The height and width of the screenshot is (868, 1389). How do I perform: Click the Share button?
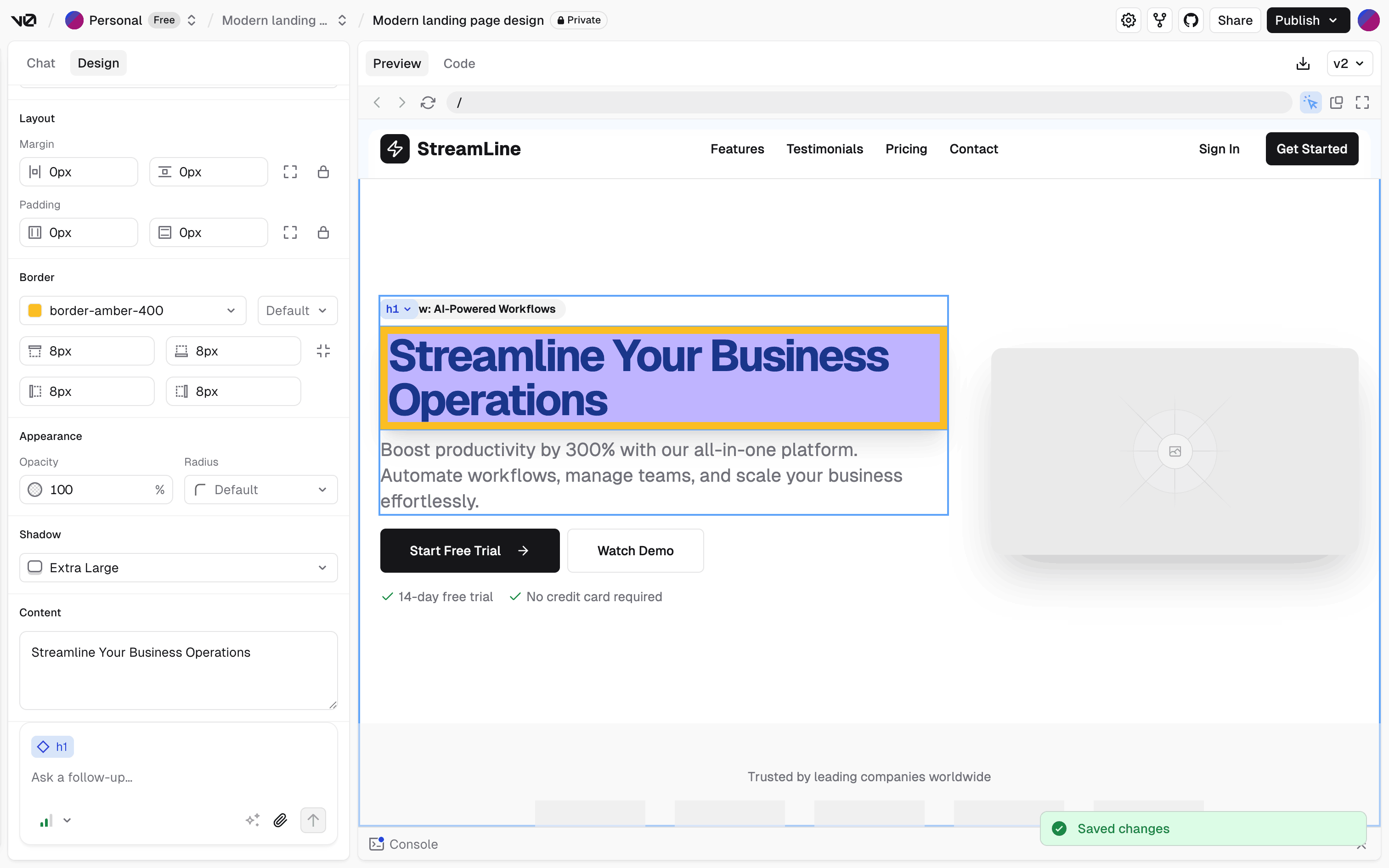[1235, 21]
